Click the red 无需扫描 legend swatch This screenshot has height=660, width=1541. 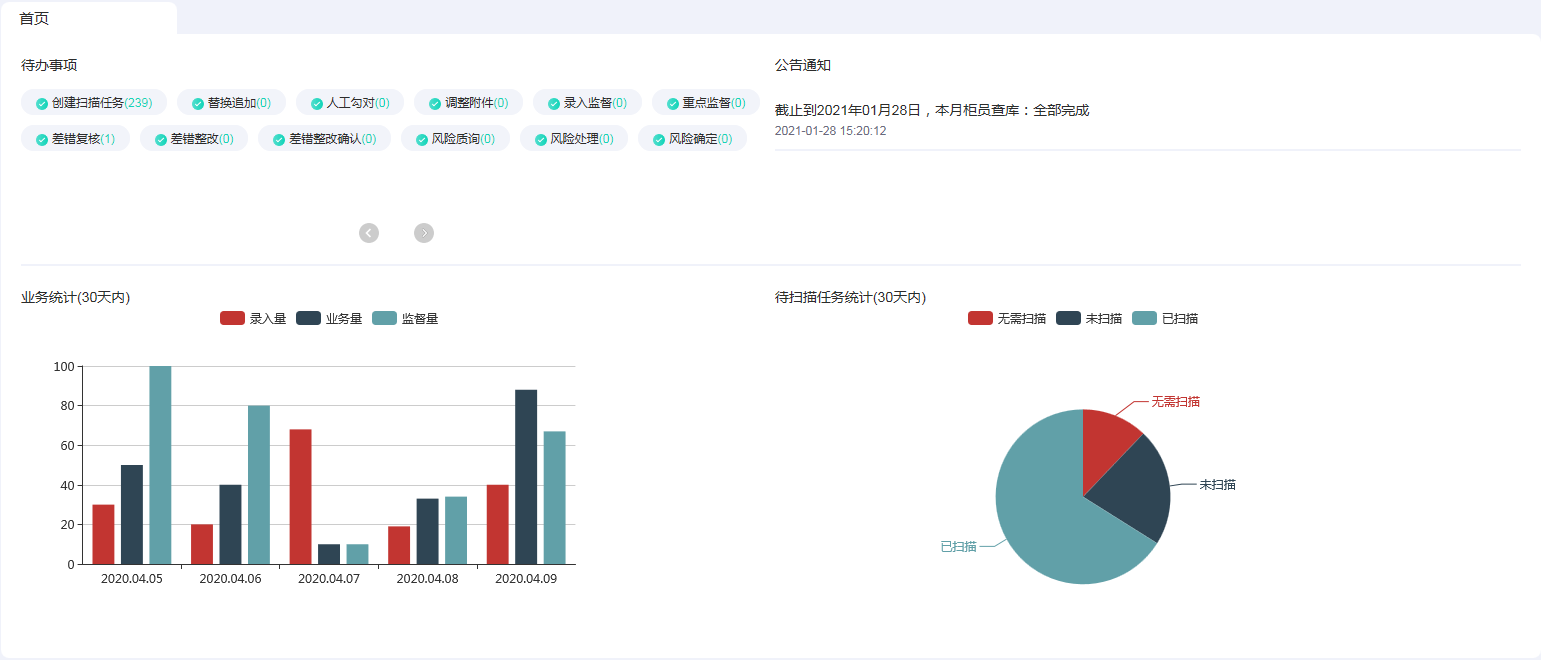coord(980,319)
